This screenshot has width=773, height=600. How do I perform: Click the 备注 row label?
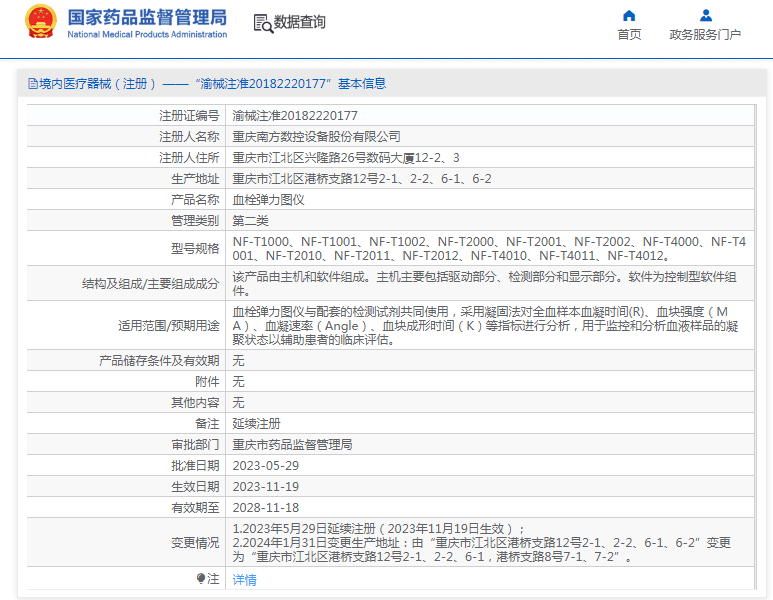[207, 424]
